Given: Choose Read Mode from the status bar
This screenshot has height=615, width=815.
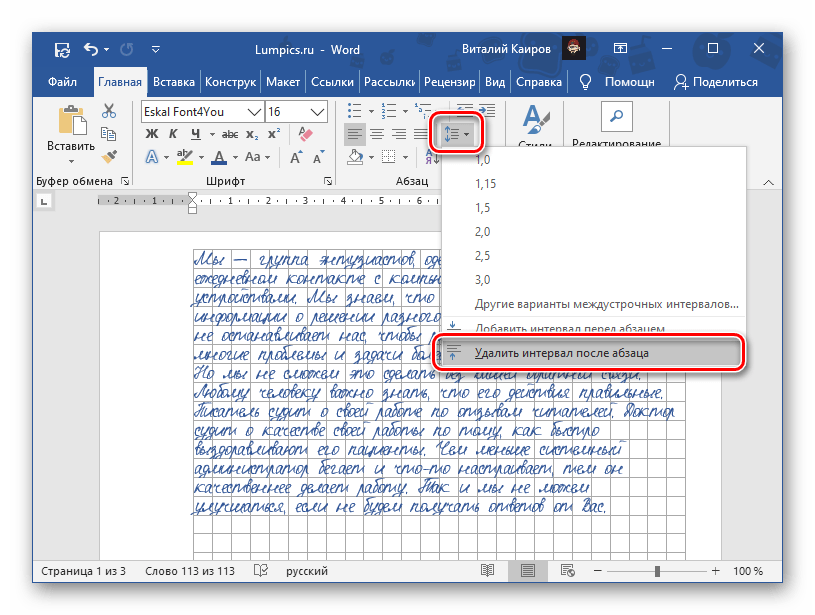Looking at the screenshot, I should click(x=487, y=571).
